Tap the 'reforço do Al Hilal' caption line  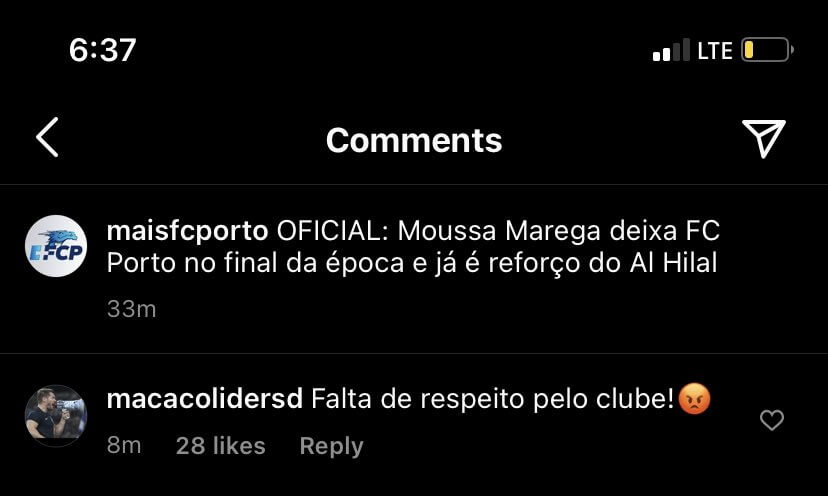[603, 263]
